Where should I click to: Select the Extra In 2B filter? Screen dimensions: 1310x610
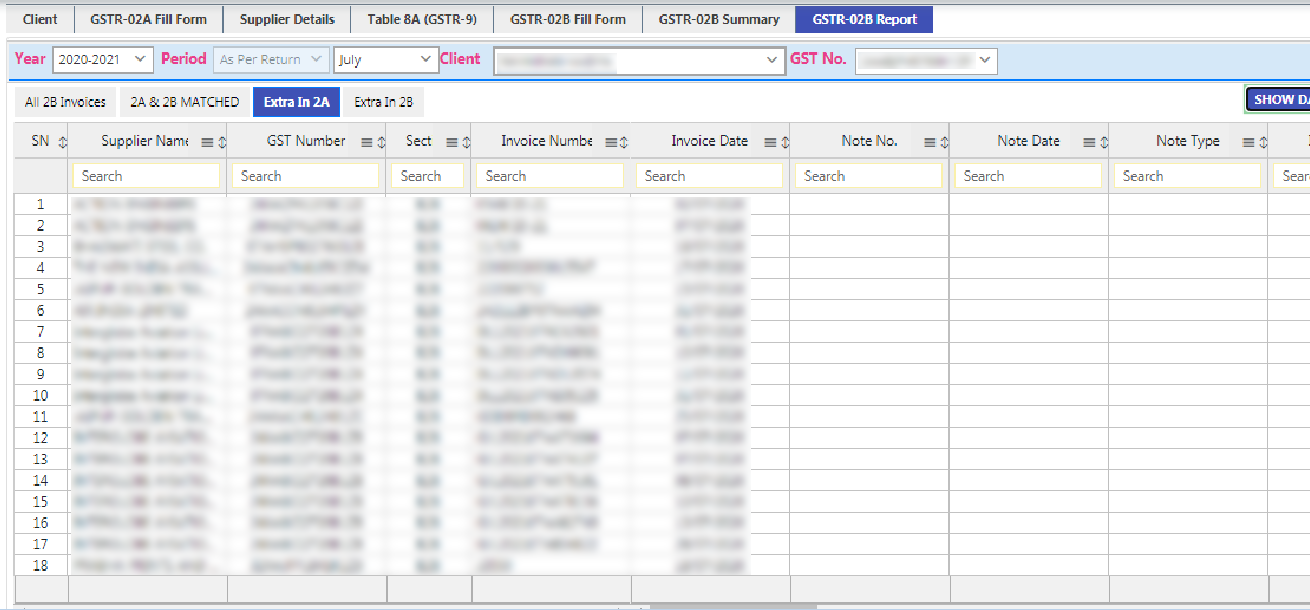click(x=383, y=102)
